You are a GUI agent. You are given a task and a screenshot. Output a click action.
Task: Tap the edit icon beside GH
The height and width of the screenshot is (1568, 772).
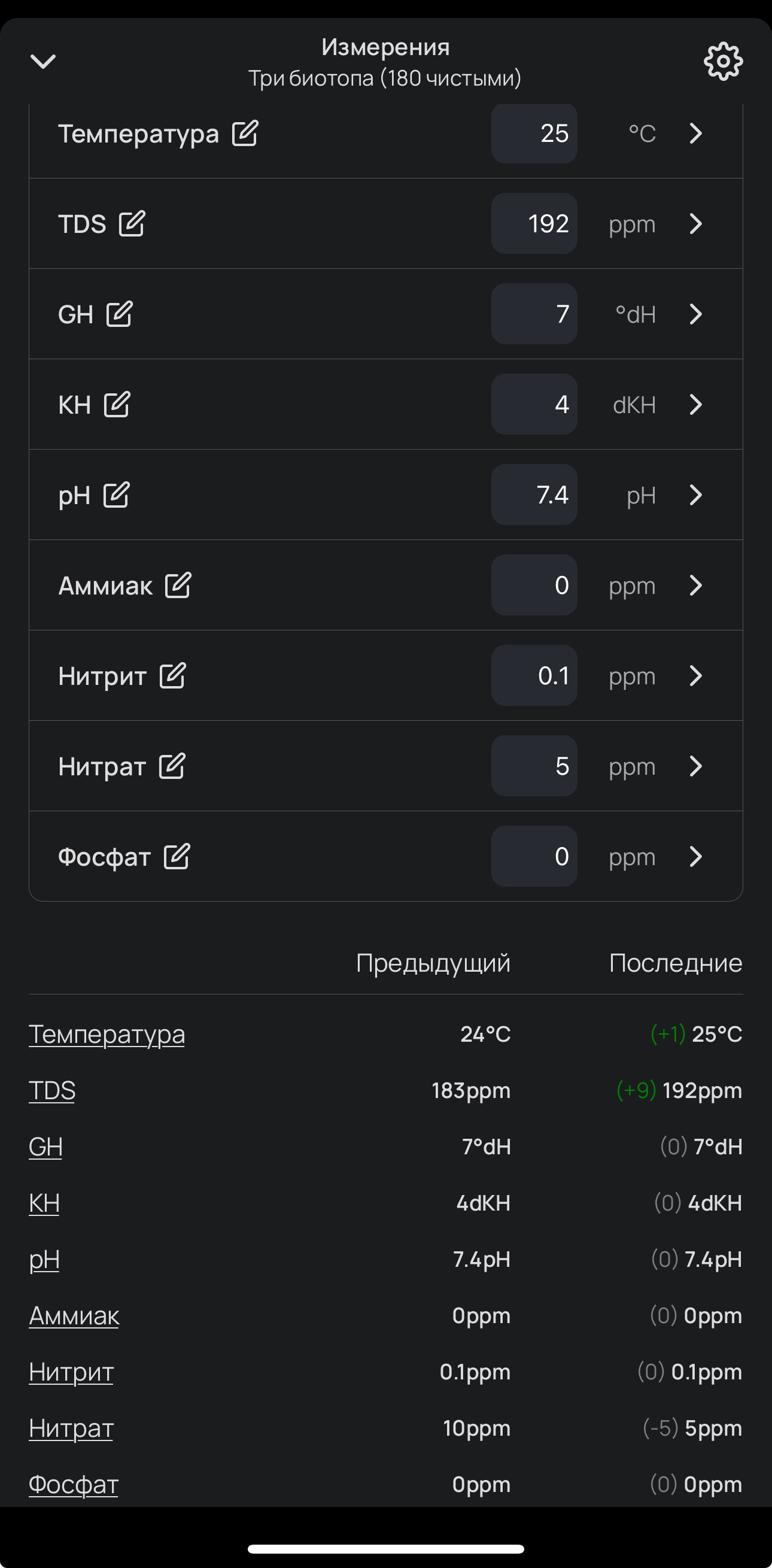[x=119, y=314]
